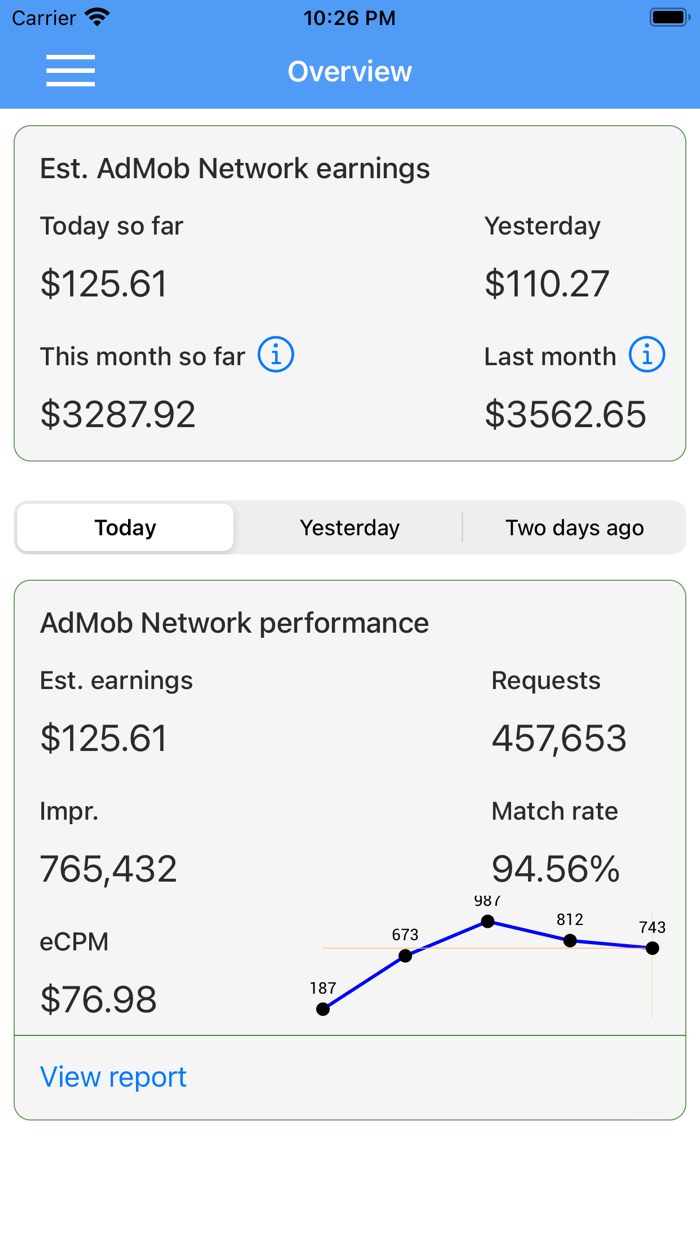
Task: Select the Today tab
Action: (x=124, y=527)
